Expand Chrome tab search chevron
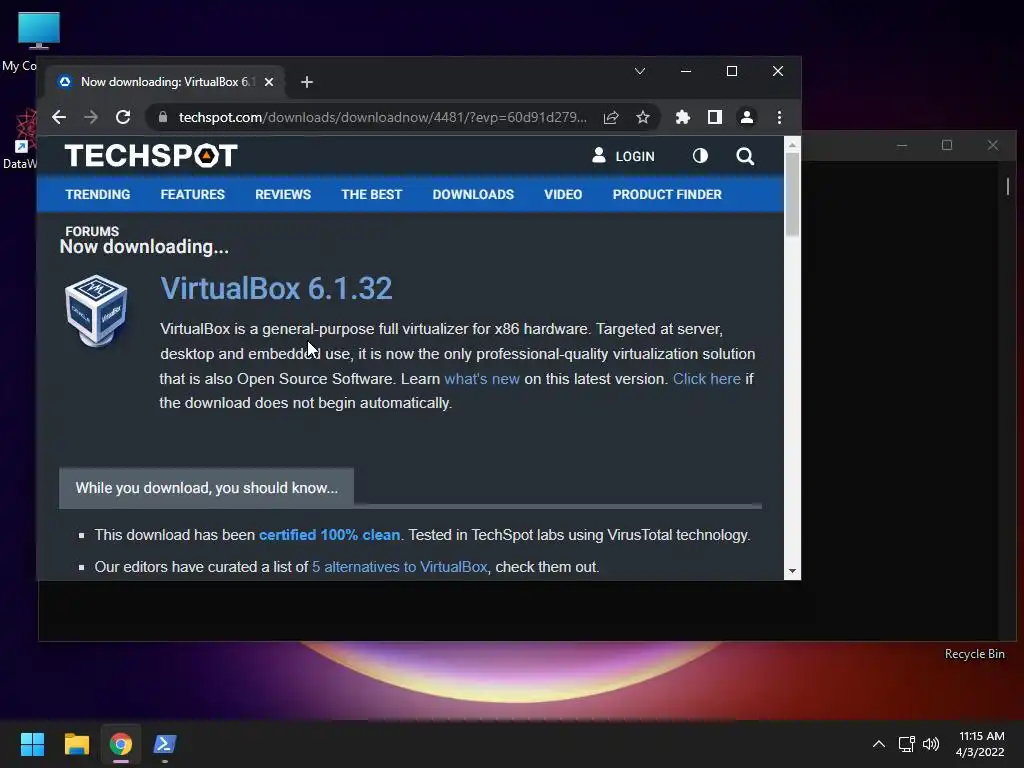The height and width of the screenshot is (768, 1024). pos(640,71)
